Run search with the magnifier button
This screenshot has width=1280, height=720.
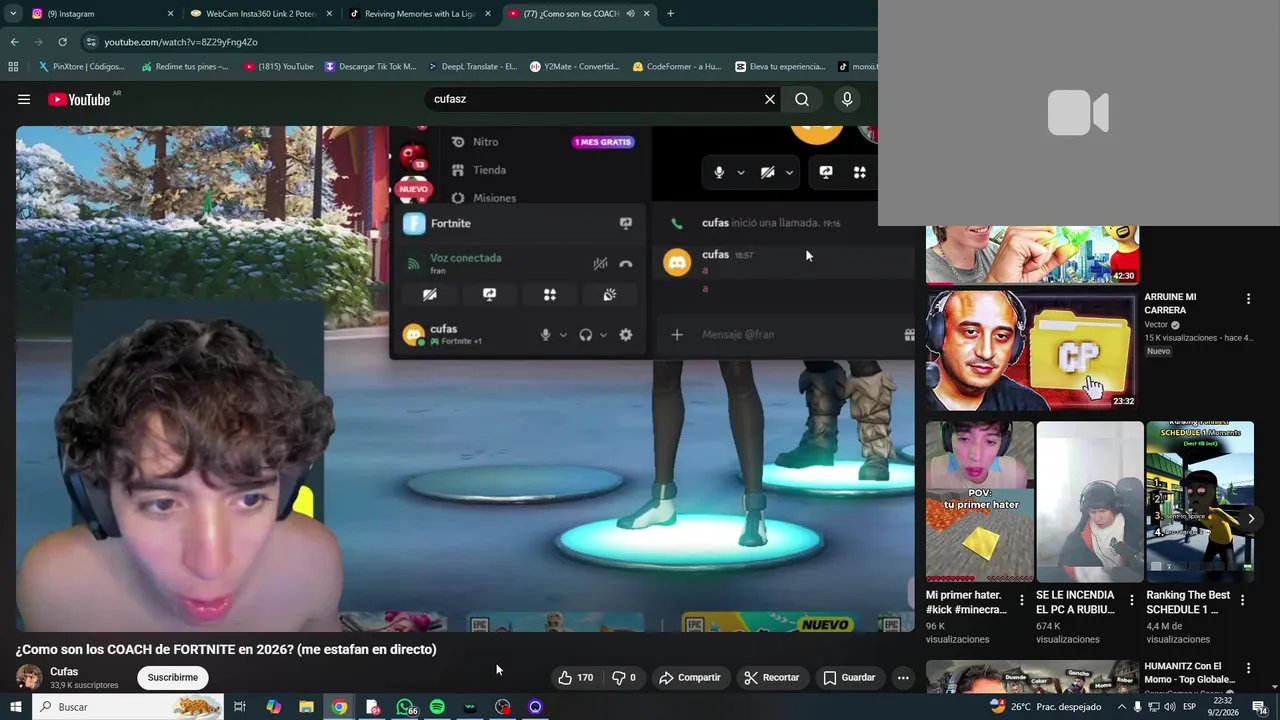[x=802, y=99]
